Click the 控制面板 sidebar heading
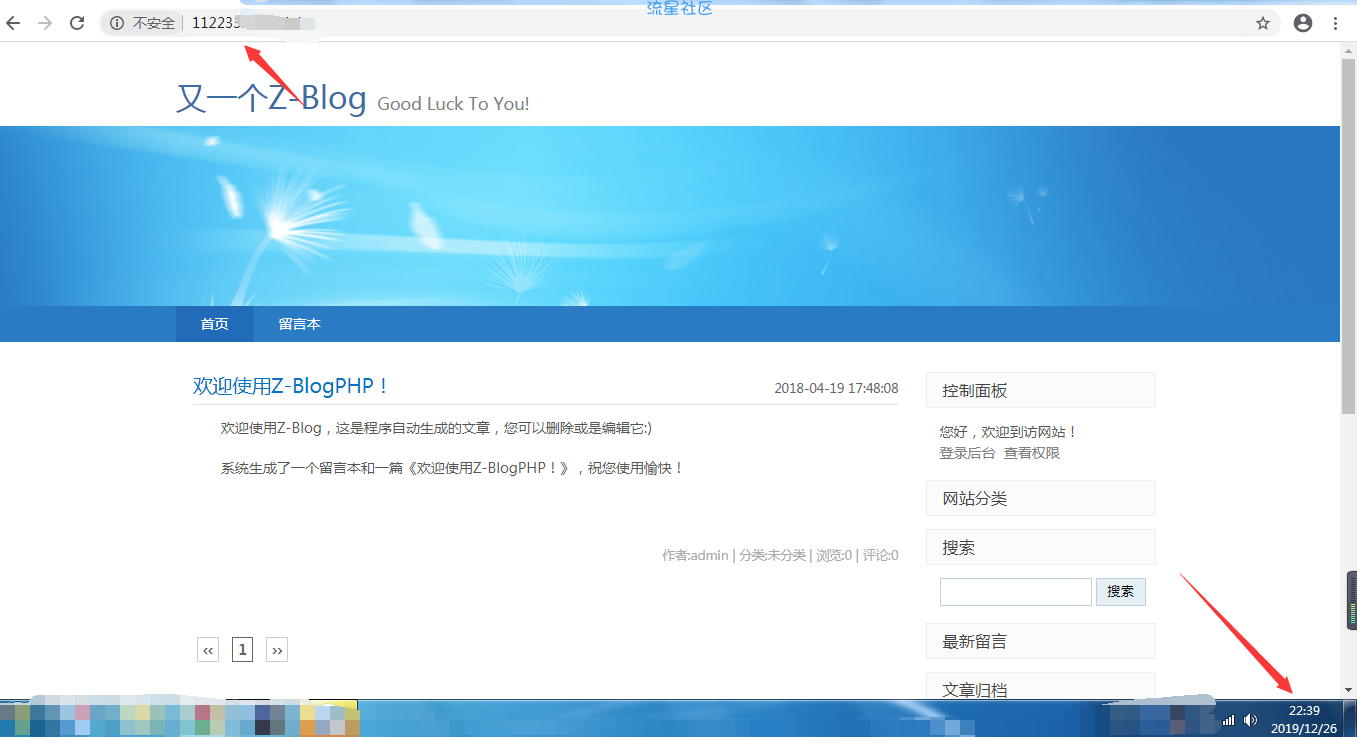1357x737 pixels. pos(1041,390)
